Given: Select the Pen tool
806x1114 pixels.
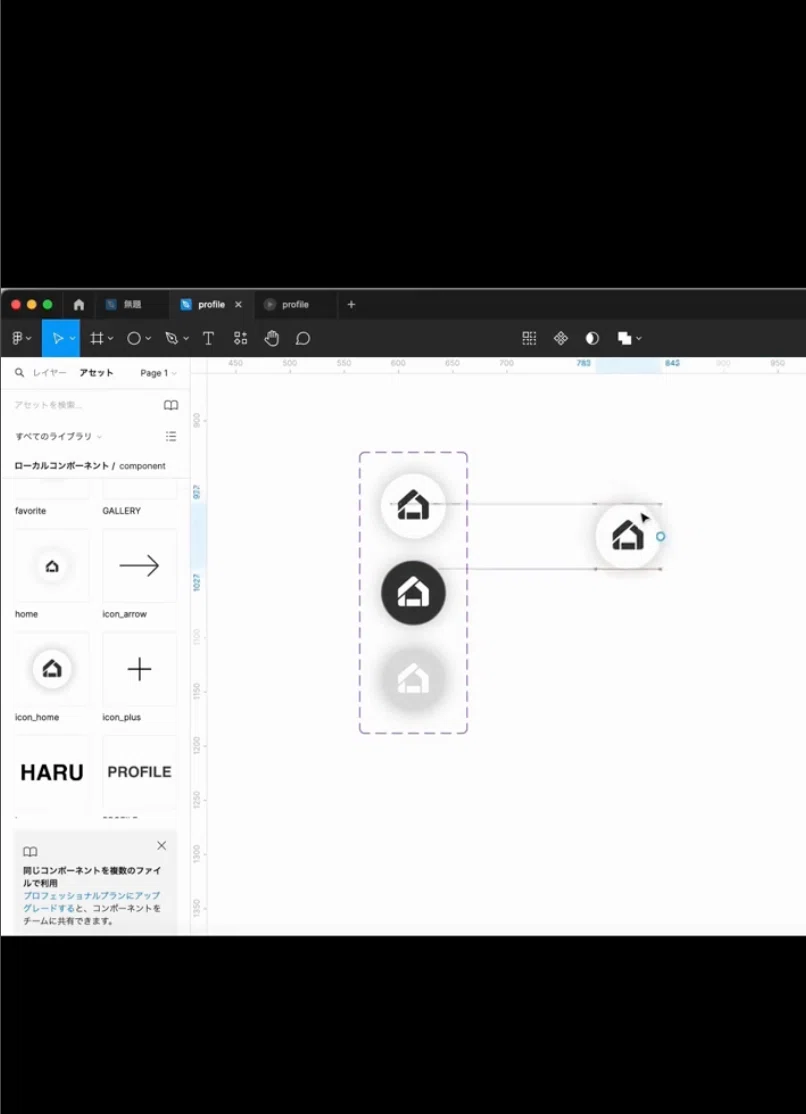Looking at the screenshot, I should 171,338.
